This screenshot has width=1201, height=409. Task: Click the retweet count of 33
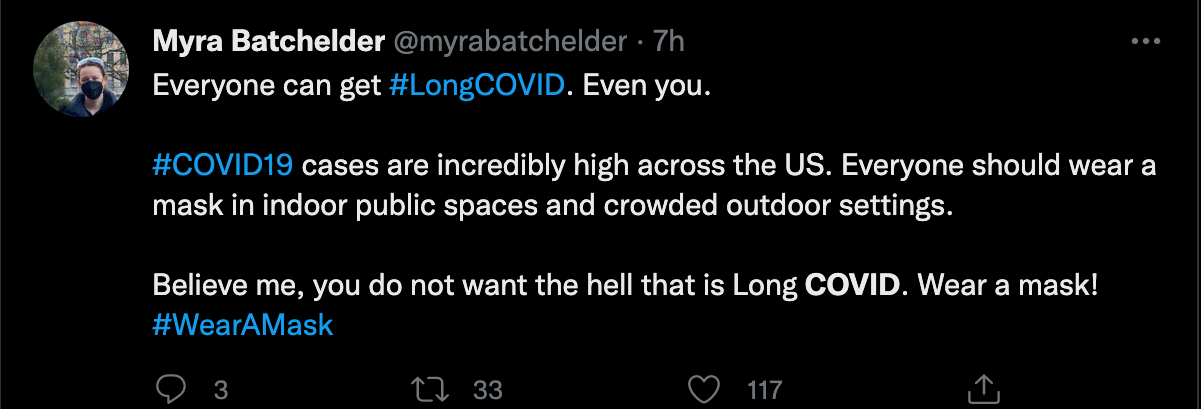point(487,388)
